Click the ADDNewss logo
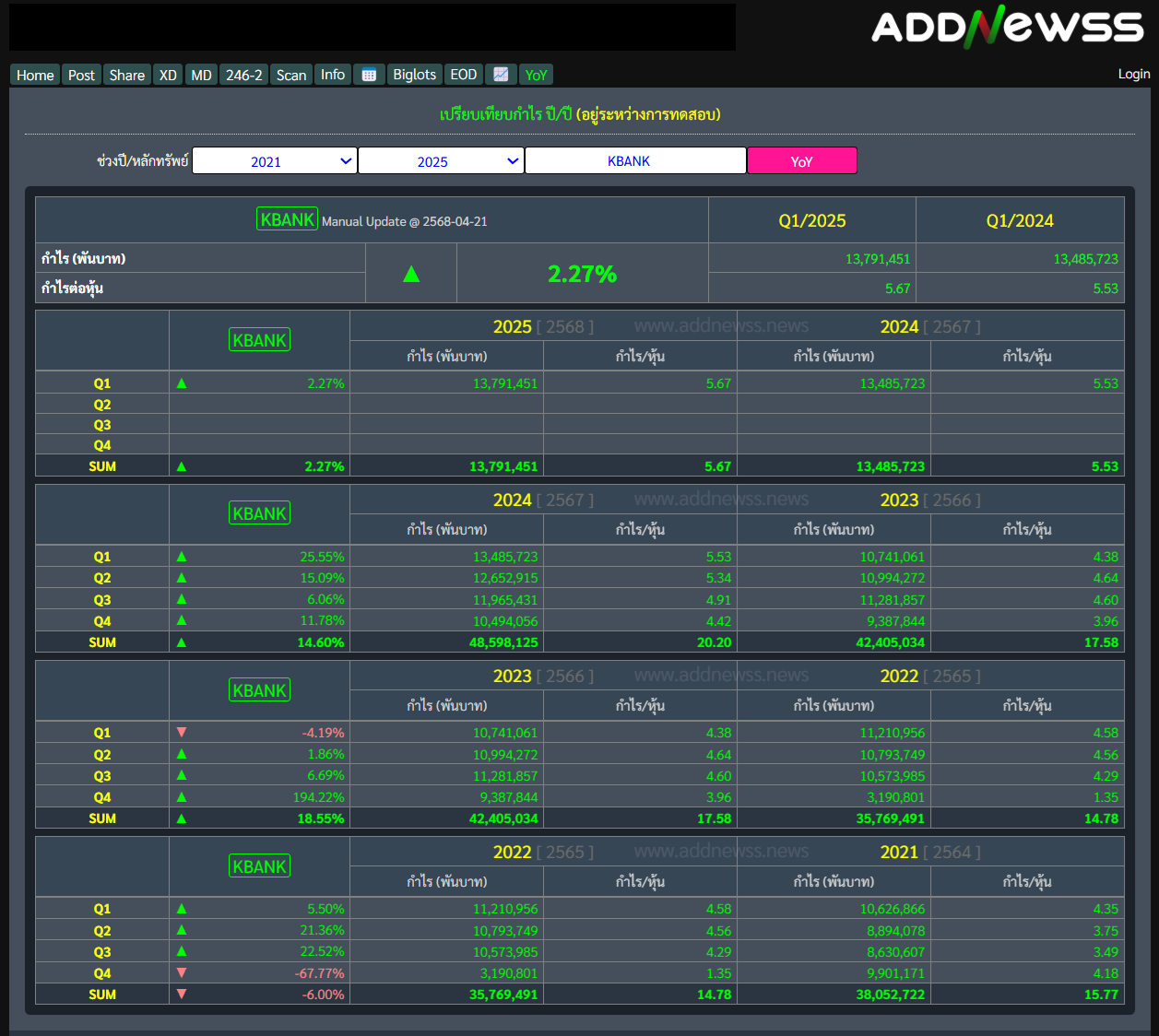 tap(1007, 27)
